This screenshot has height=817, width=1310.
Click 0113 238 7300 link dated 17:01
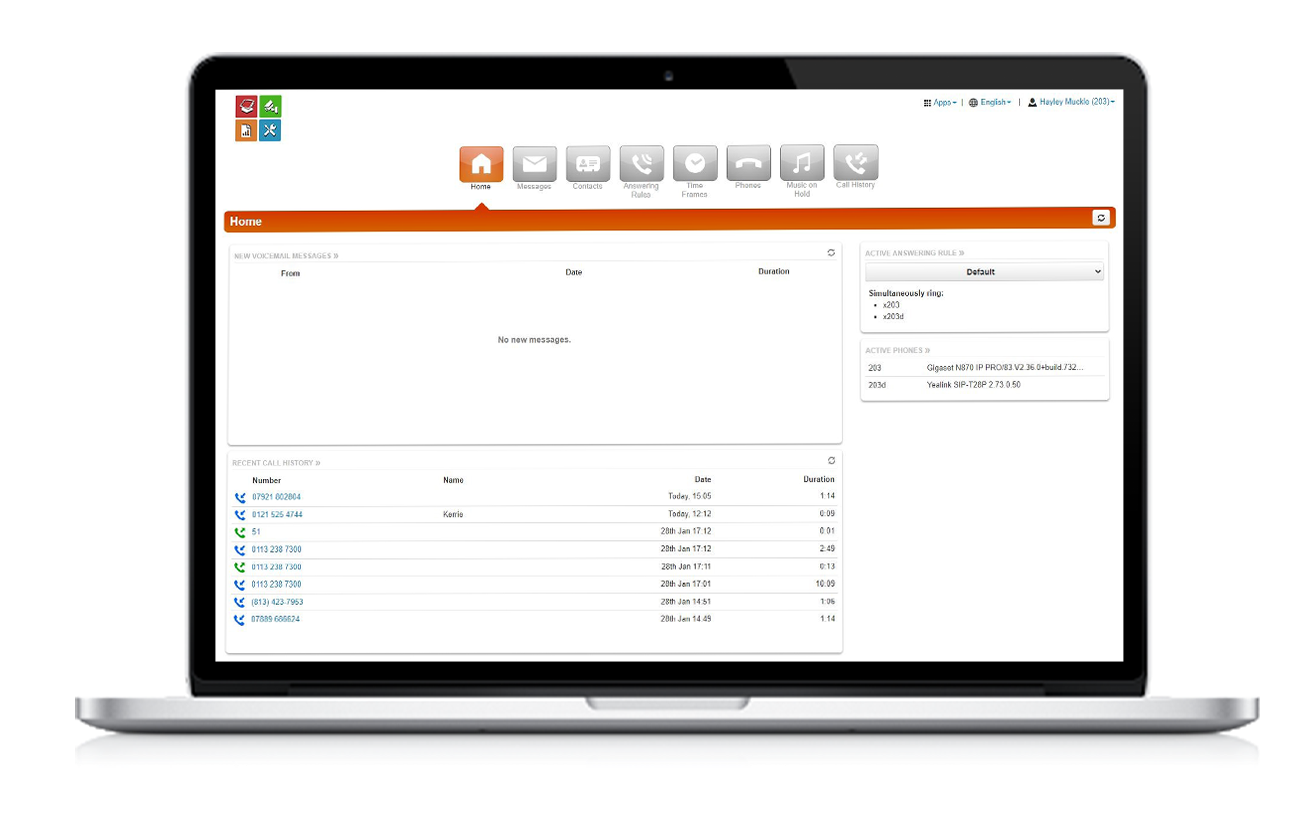point(276,585)
